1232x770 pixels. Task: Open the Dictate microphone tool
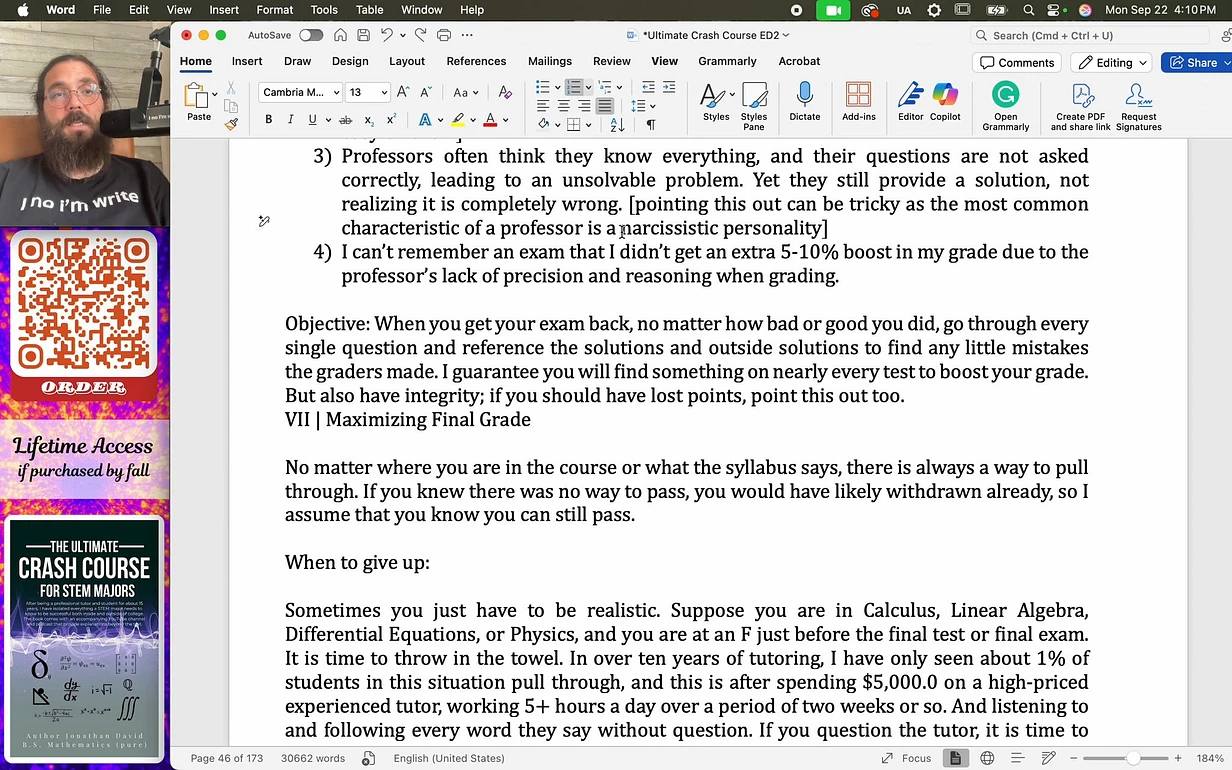(804, 102)
